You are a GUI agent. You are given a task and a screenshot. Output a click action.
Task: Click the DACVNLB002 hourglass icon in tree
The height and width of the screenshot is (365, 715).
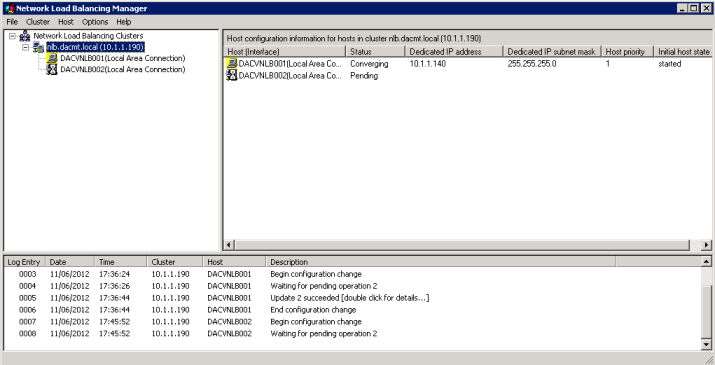52,70
